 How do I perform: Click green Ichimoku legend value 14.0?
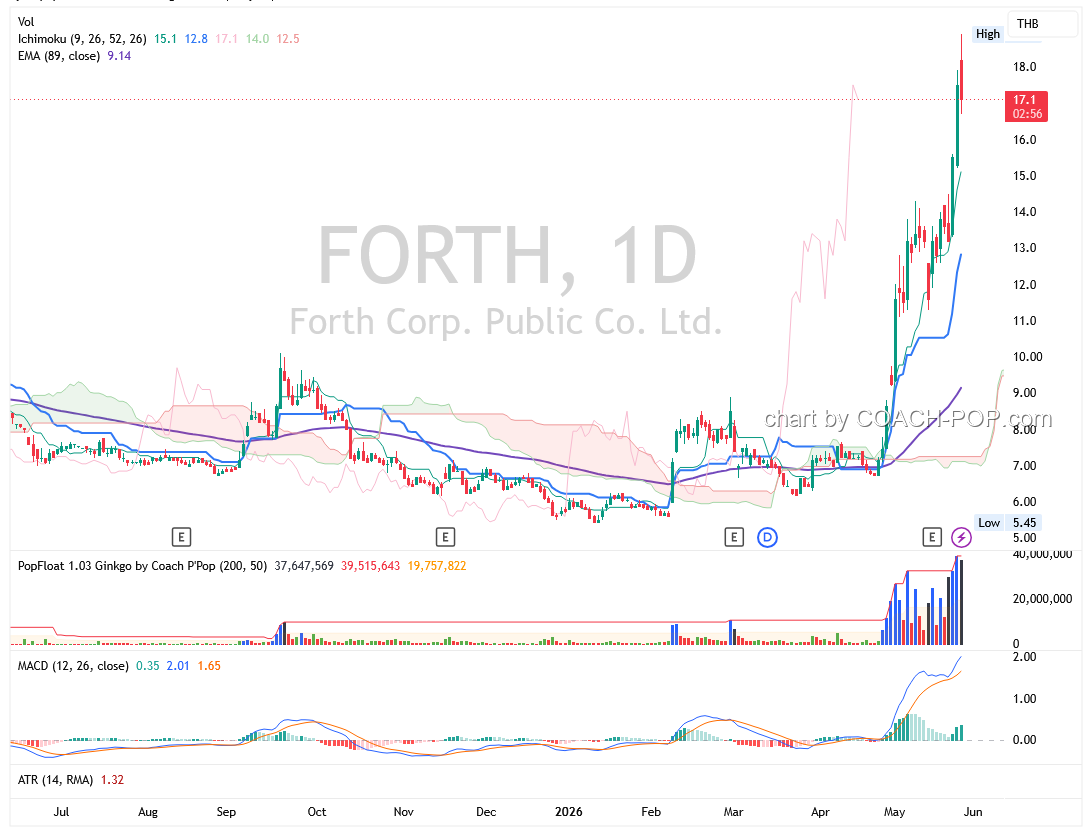point(257,39)
